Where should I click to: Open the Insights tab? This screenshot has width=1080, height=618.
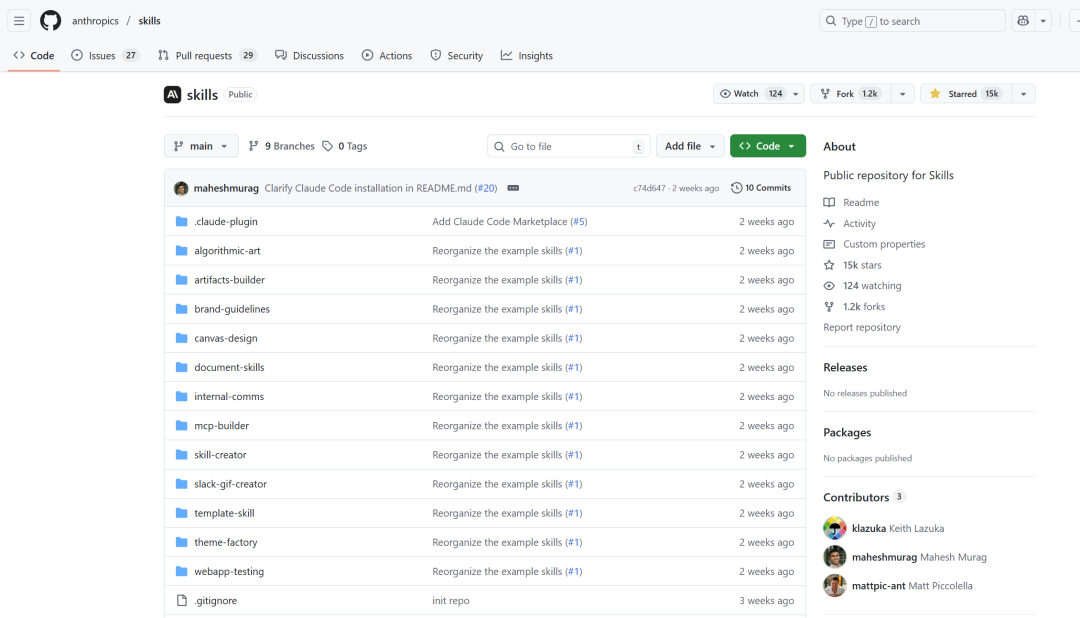tap(527, 55)
